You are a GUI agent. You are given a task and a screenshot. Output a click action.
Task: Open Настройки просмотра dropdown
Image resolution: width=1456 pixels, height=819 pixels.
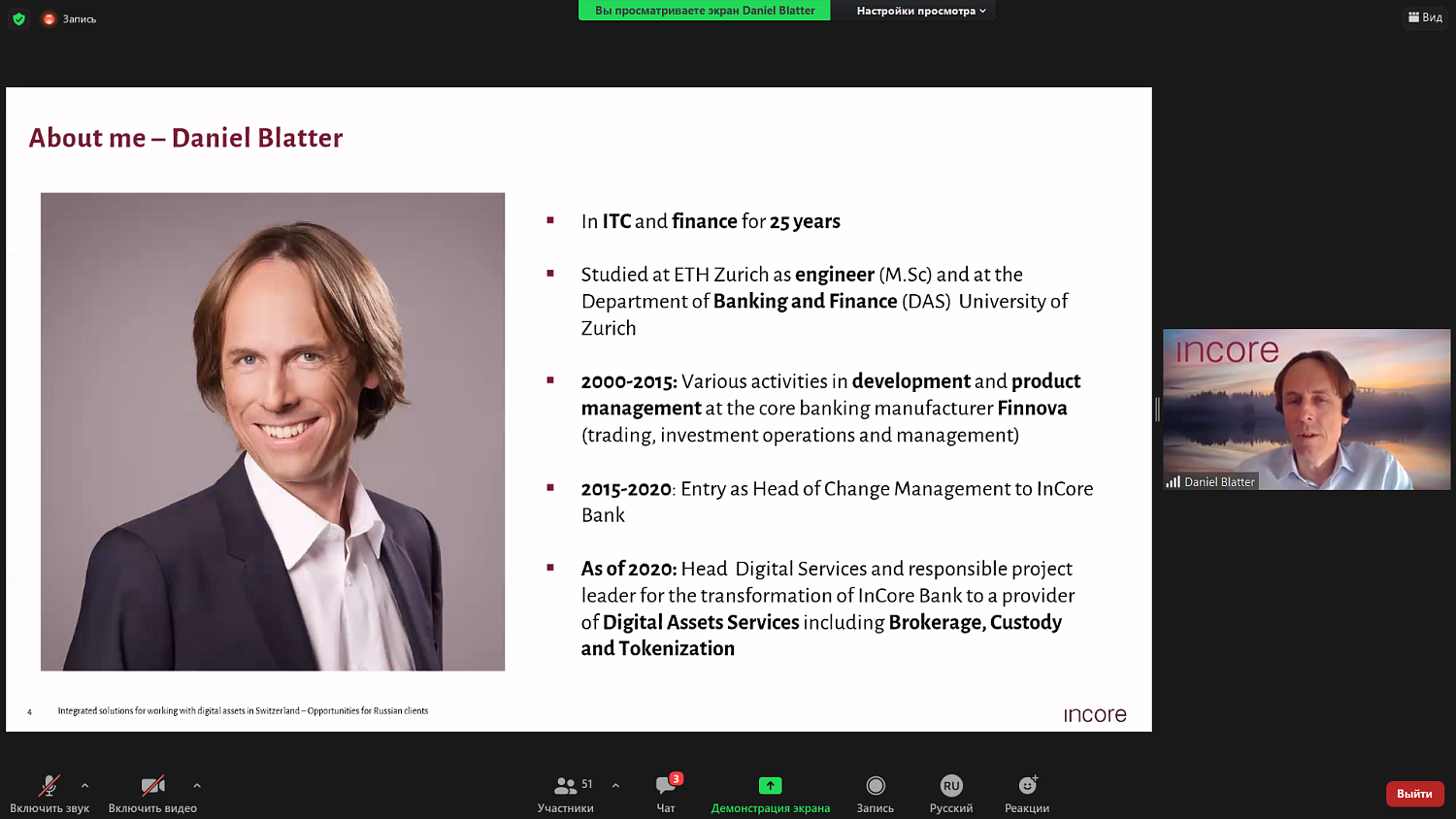point(920,11)
